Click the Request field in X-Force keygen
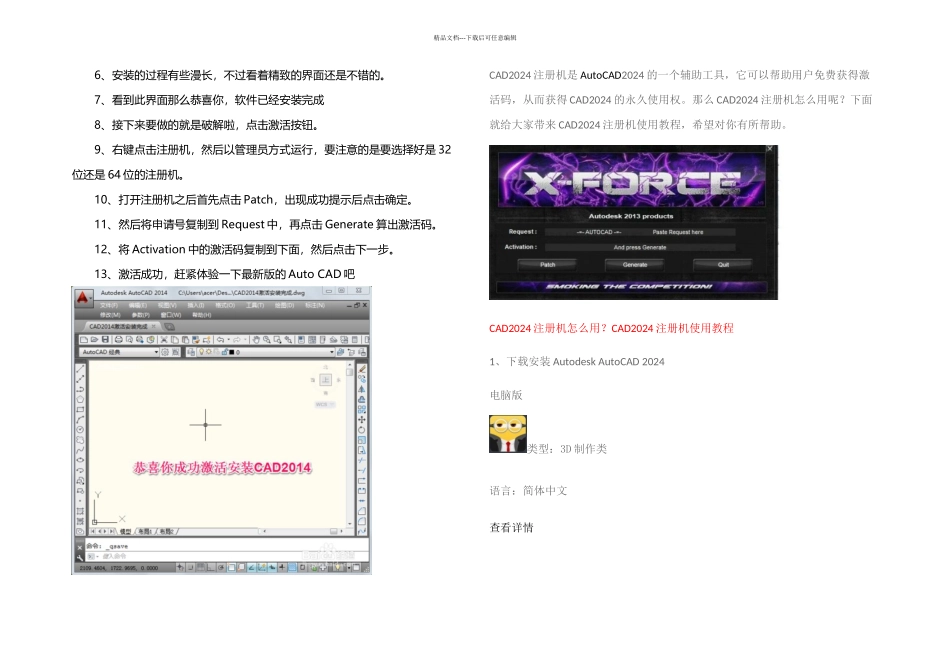950x672 pixels. pyautogui.click(x=640, y=232)
